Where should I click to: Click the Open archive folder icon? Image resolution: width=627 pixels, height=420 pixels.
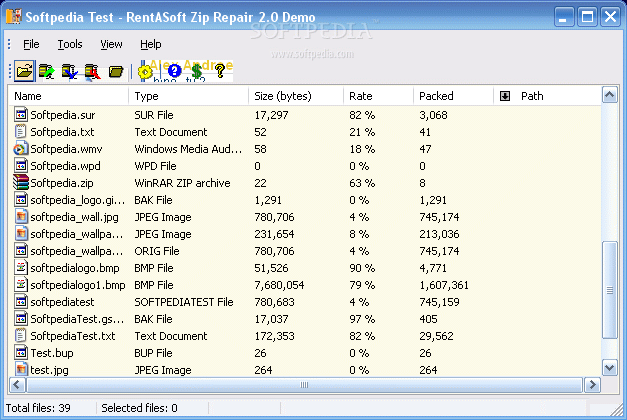click(x=25, y=71)
